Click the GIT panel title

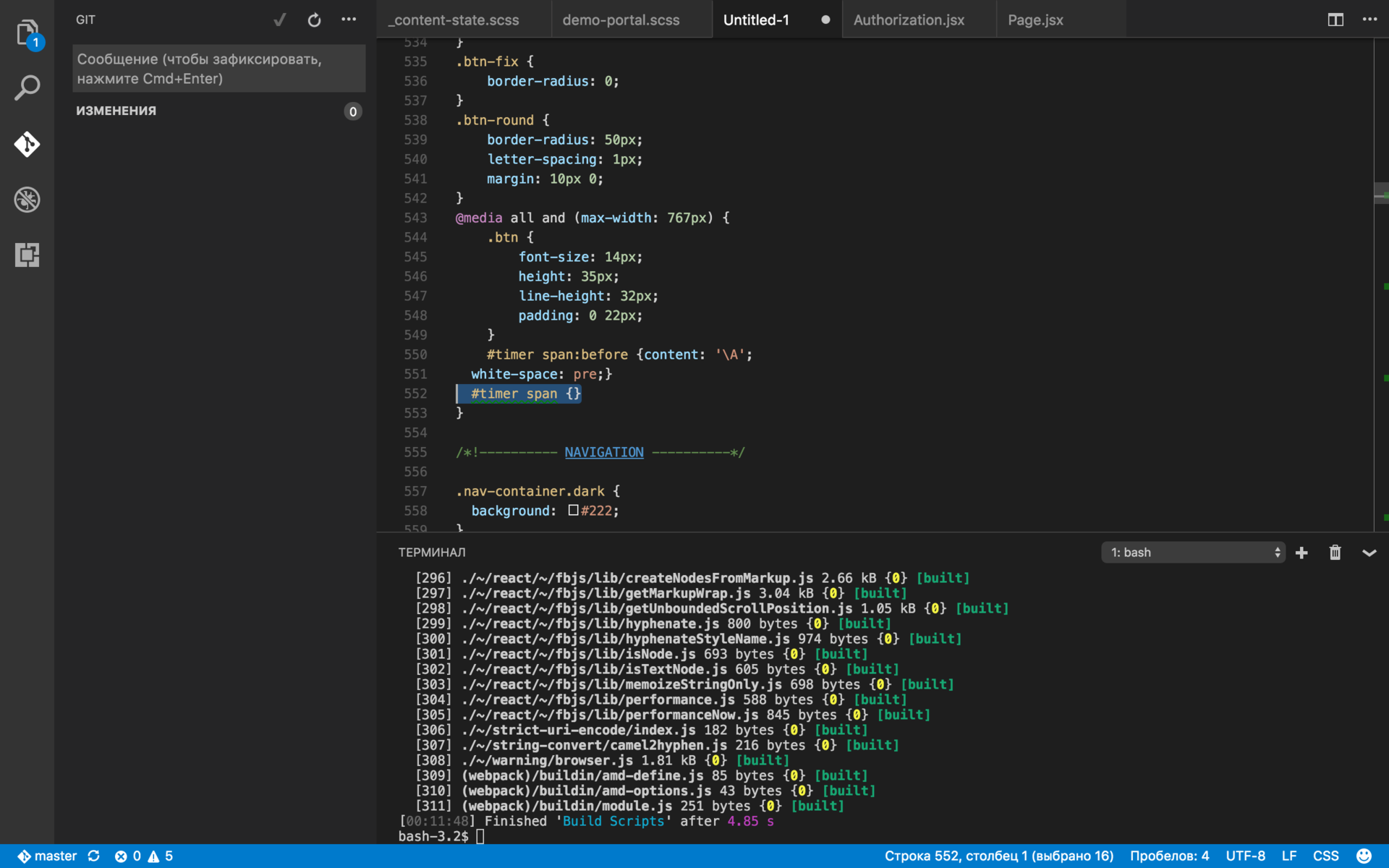click(x=85, y=20)
